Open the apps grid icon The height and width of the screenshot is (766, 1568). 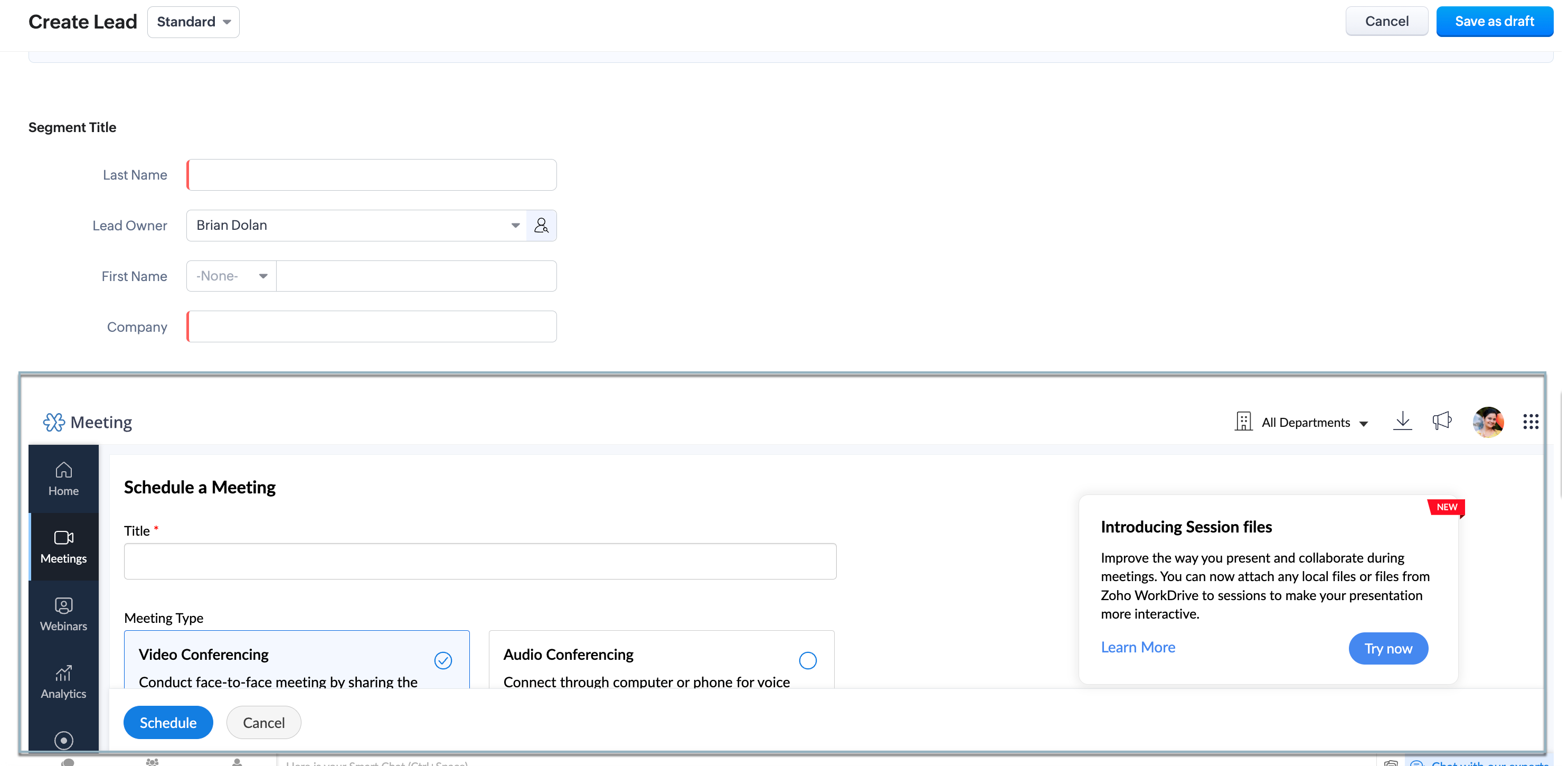tap(1531, 422)
